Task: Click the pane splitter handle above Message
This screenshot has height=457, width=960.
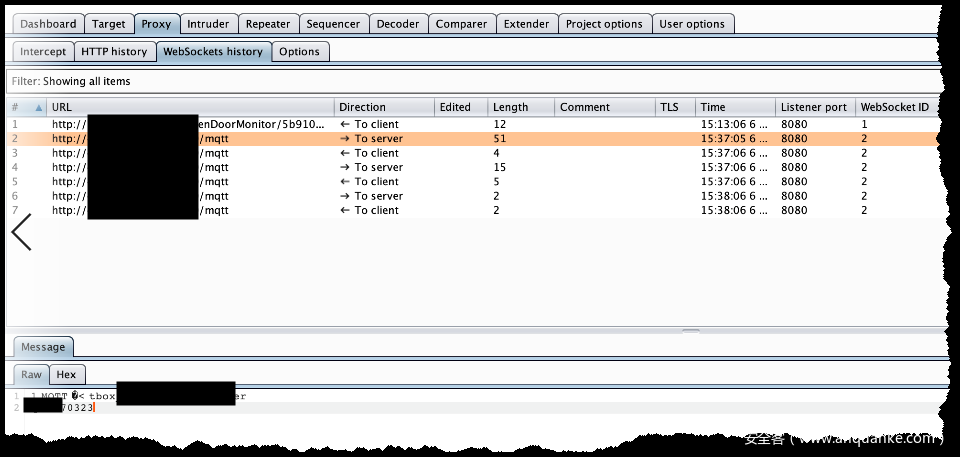Action: [690, 330]
